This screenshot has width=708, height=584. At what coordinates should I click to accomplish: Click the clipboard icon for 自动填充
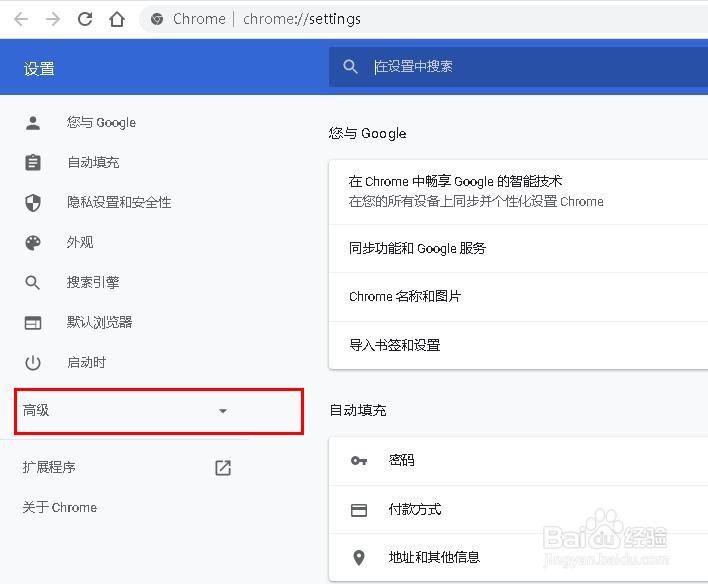coord(33,162)
